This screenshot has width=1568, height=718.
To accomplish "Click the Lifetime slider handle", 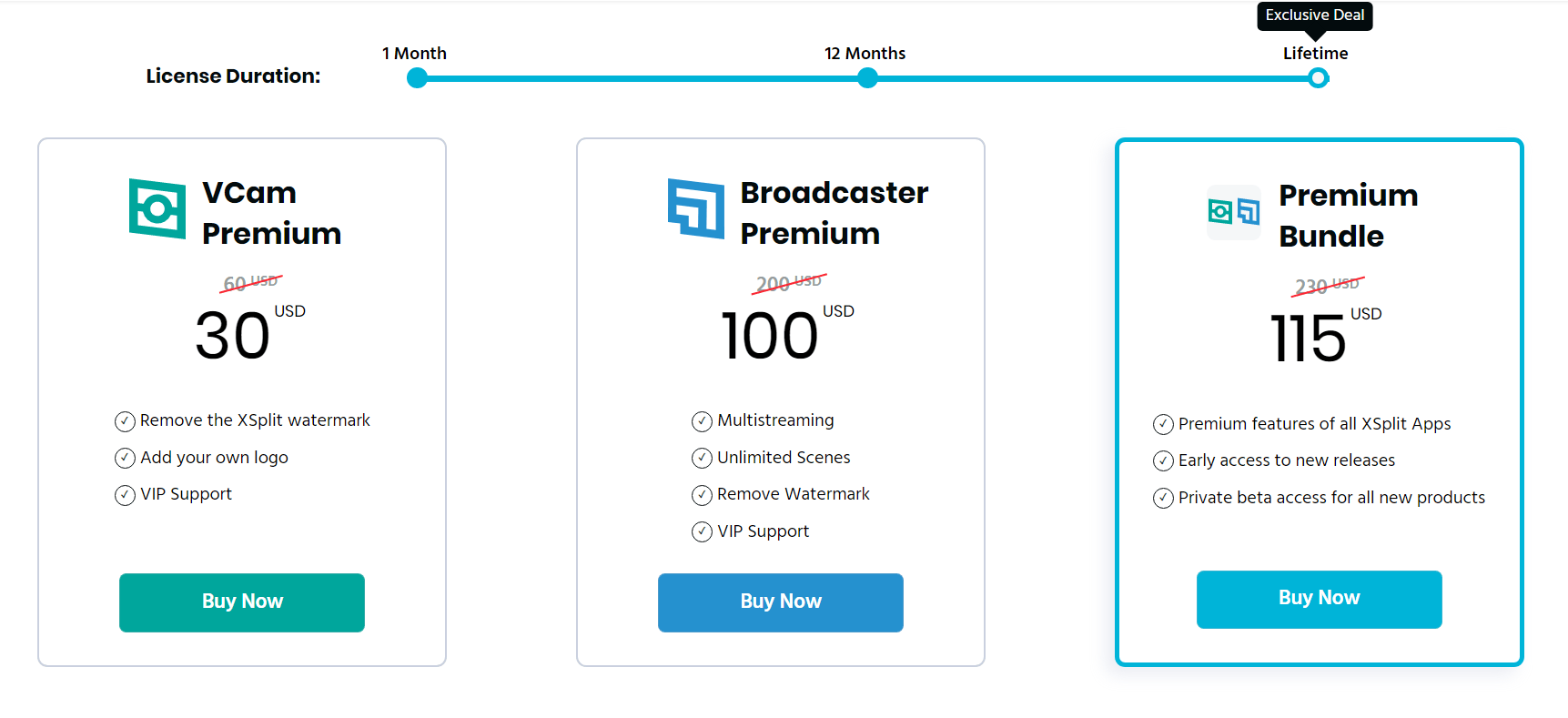I will click(x=1318, y=79).
